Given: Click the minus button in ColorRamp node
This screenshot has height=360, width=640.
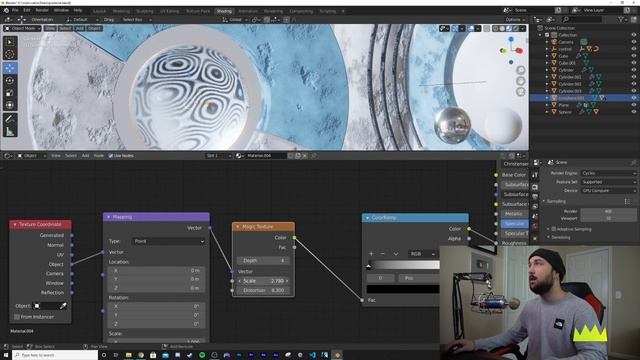Looking at the screenshot, I should point(382,254).
